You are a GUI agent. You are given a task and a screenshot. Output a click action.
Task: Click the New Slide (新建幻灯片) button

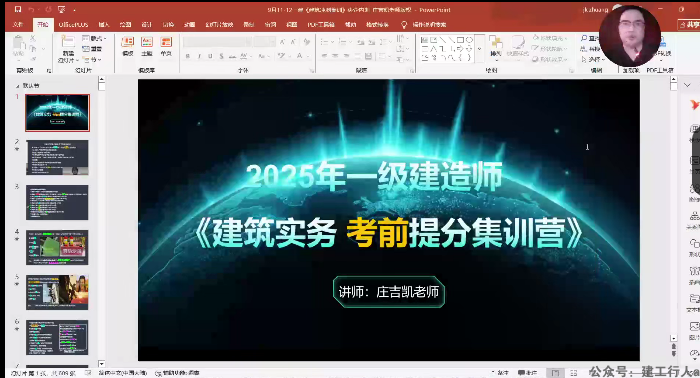(x=68, y=49)
